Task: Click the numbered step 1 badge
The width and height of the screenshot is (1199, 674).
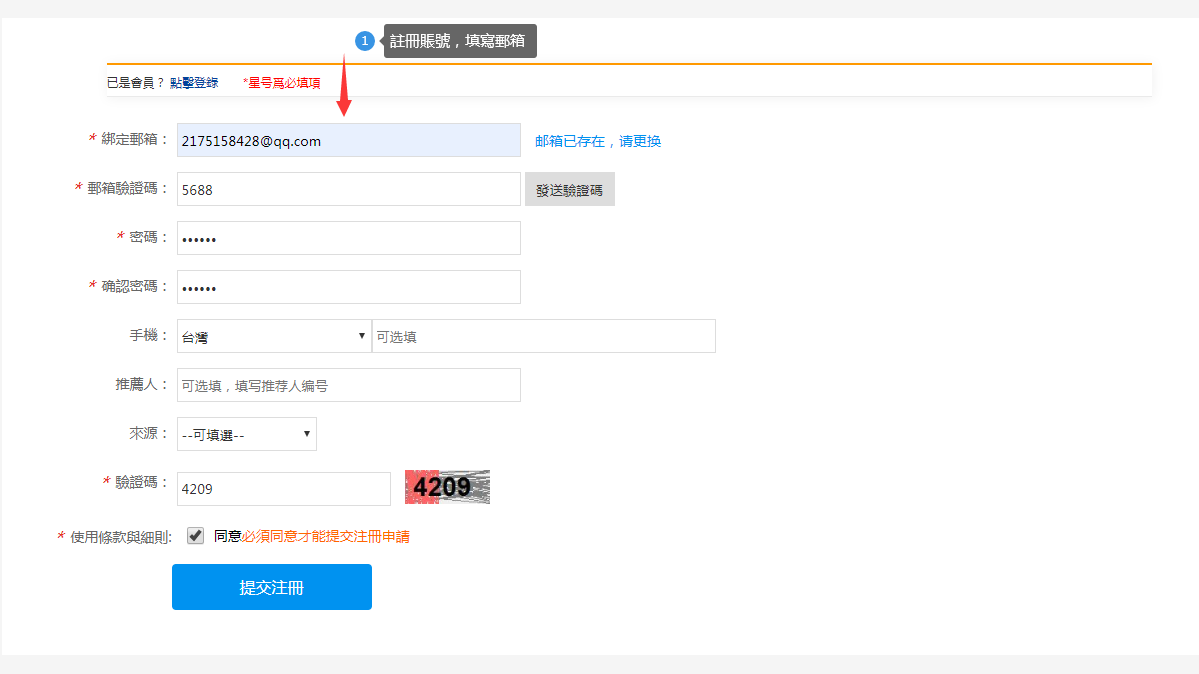Action: pos(365,40)
